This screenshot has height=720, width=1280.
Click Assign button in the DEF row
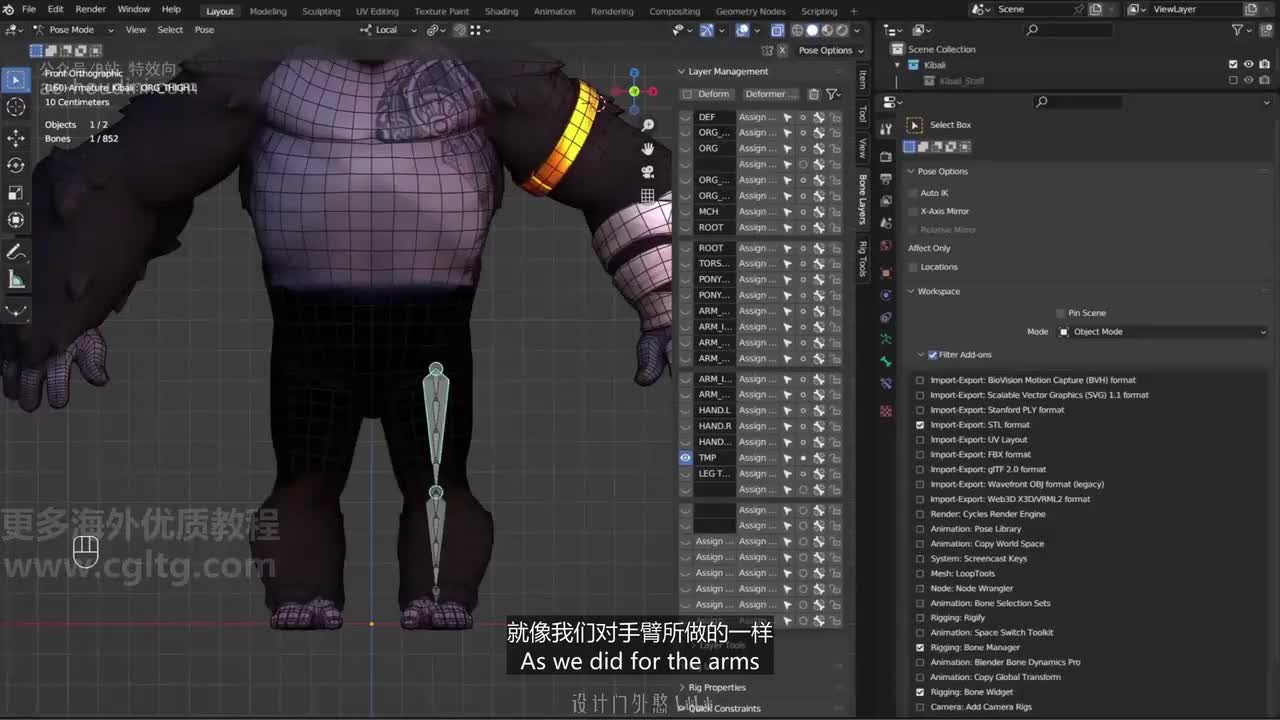757,117
